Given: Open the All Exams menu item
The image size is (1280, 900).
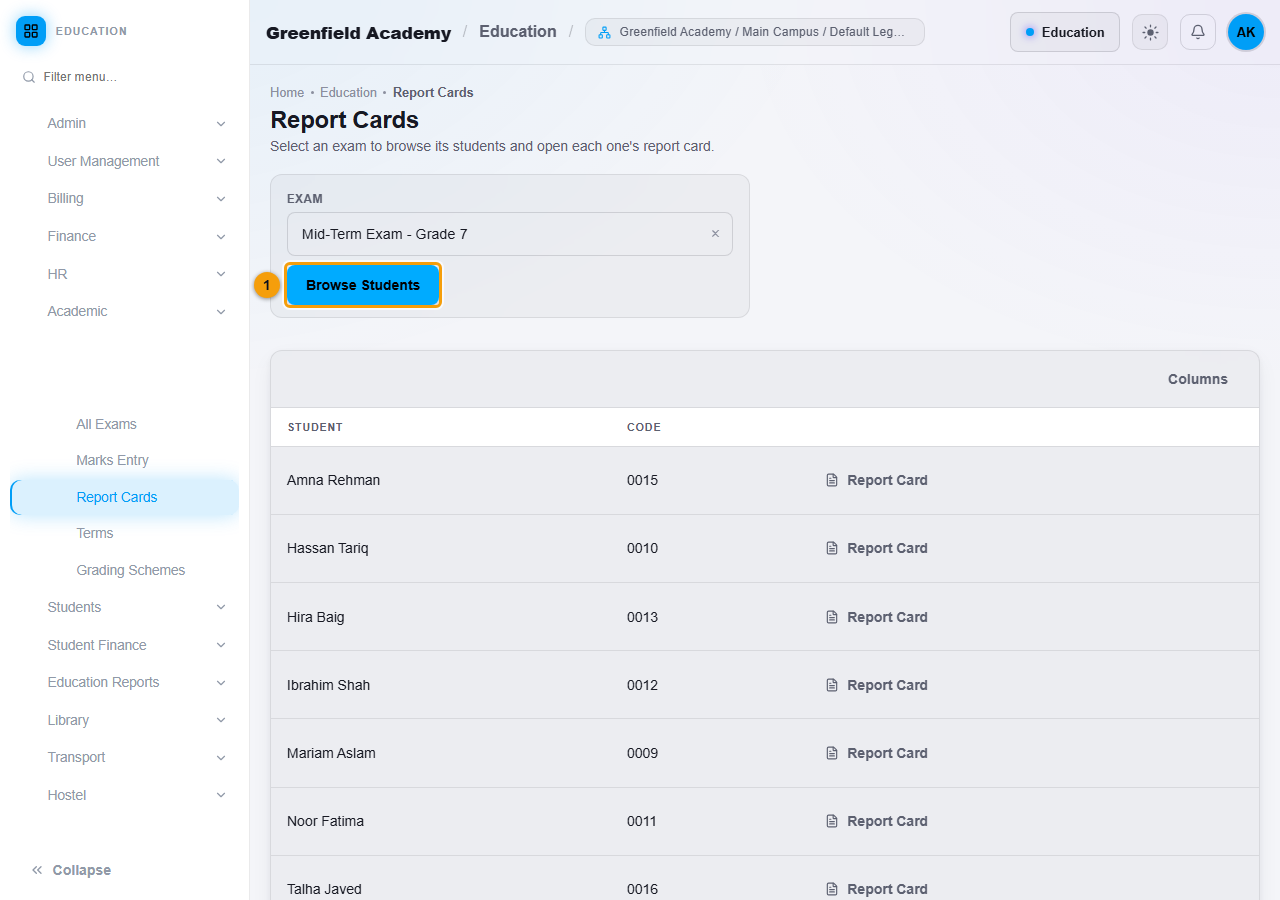Looking at the screenshot, I should click(x=125, y=424).
